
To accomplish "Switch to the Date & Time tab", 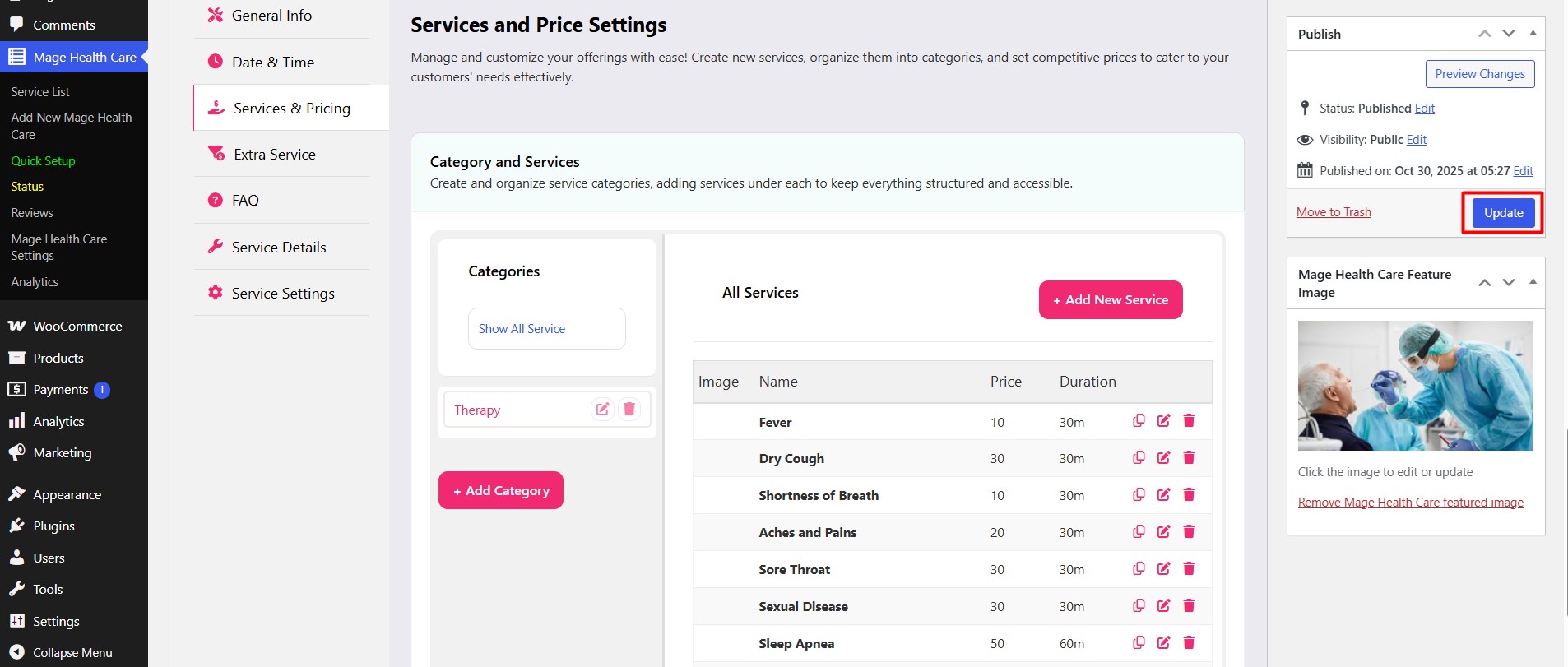I will 272,63.
